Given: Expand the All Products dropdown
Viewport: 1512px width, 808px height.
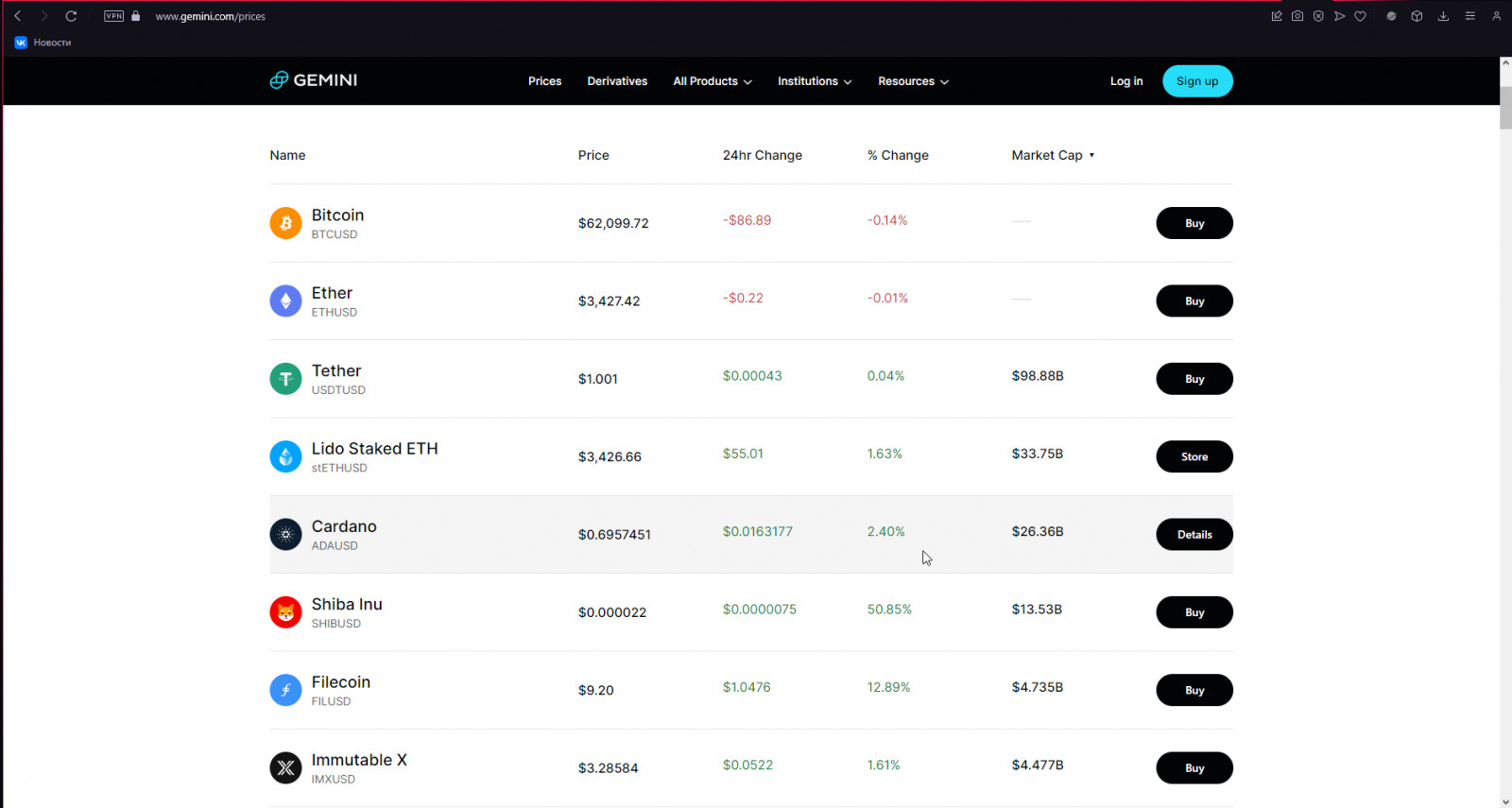Looking at the screenshot, I should [x=713, y=81].
